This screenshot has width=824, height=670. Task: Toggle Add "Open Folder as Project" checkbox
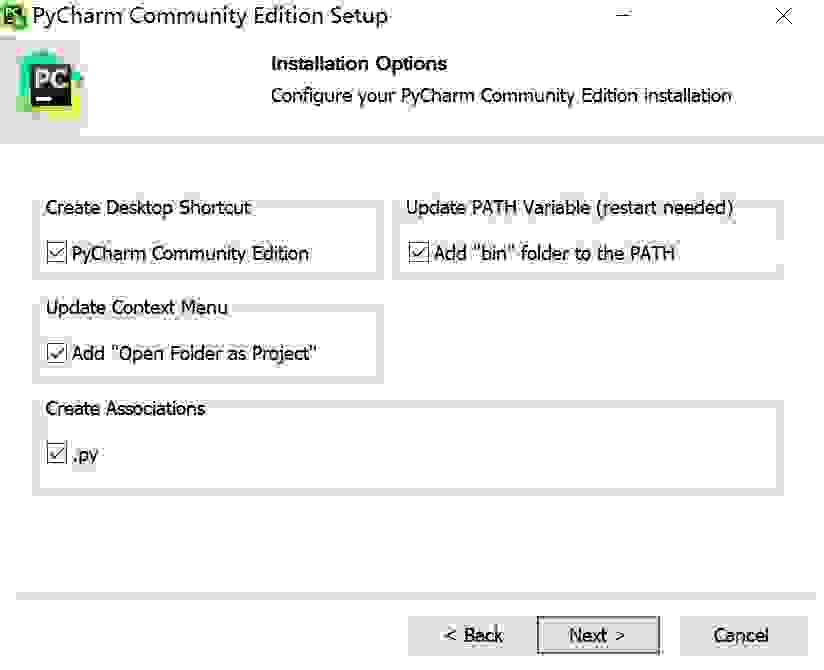[56, 352]
